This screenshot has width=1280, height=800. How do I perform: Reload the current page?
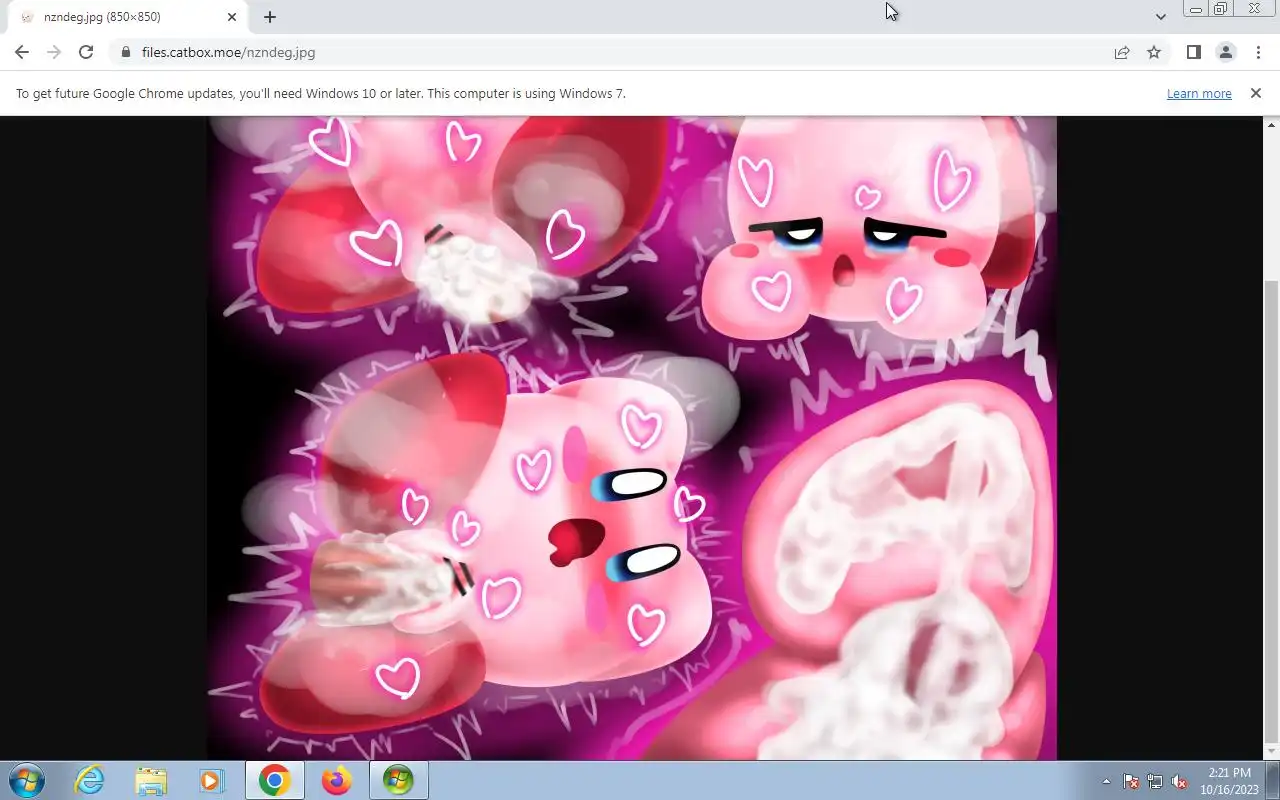[86, 52]
